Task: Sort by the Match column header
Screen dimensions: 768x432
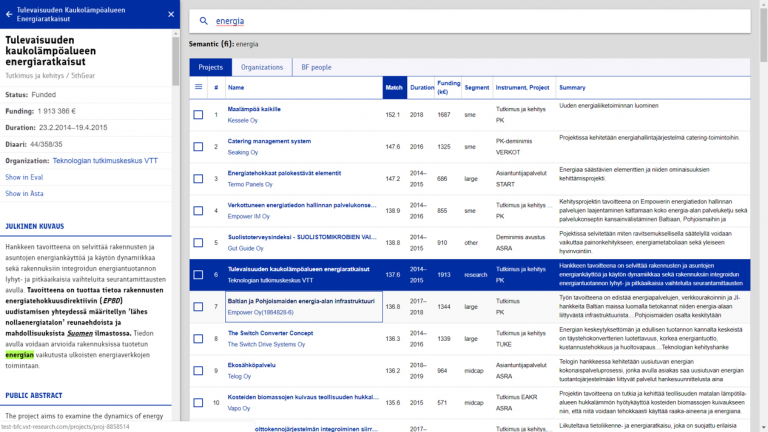Action: [x=394, y=88]
